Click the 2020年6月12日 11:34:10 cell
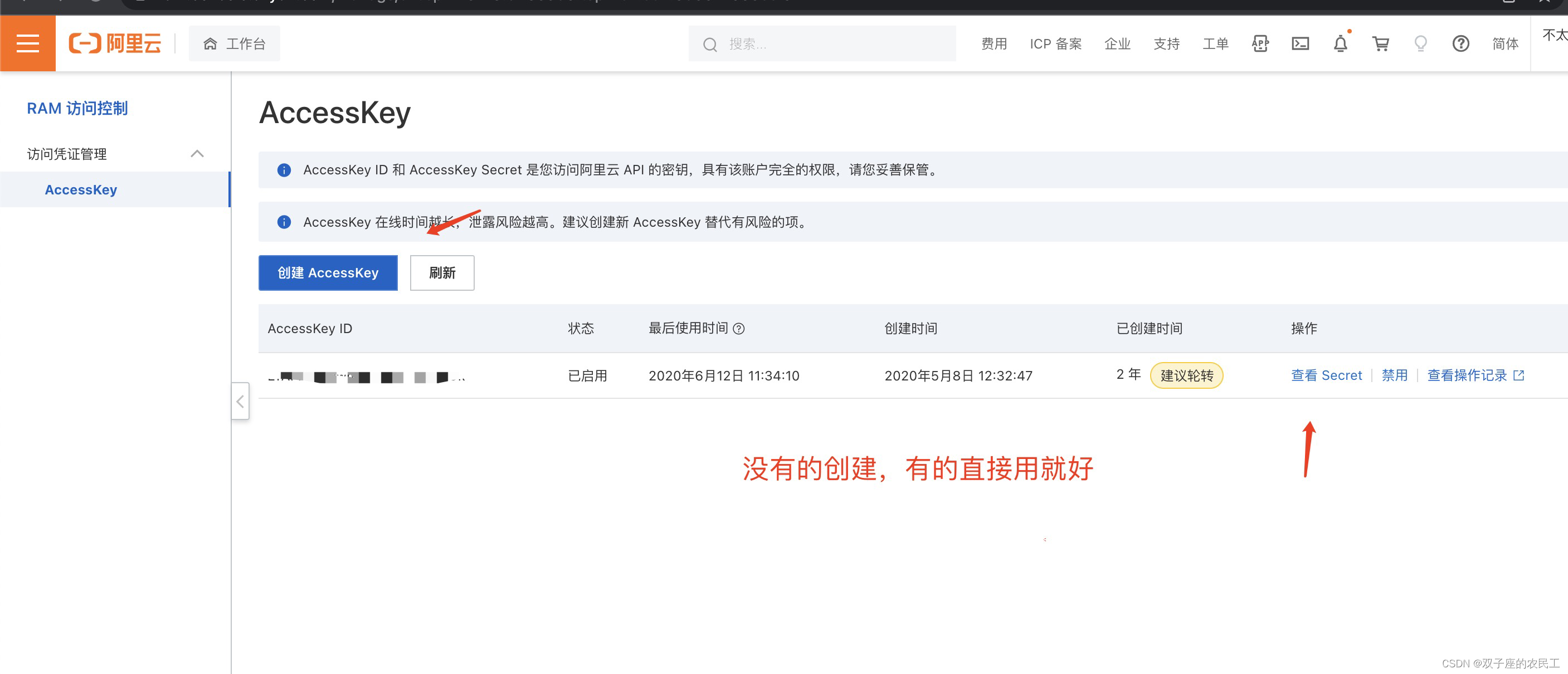The height and width of the screenshot is (674, 1568). [724, 376]
